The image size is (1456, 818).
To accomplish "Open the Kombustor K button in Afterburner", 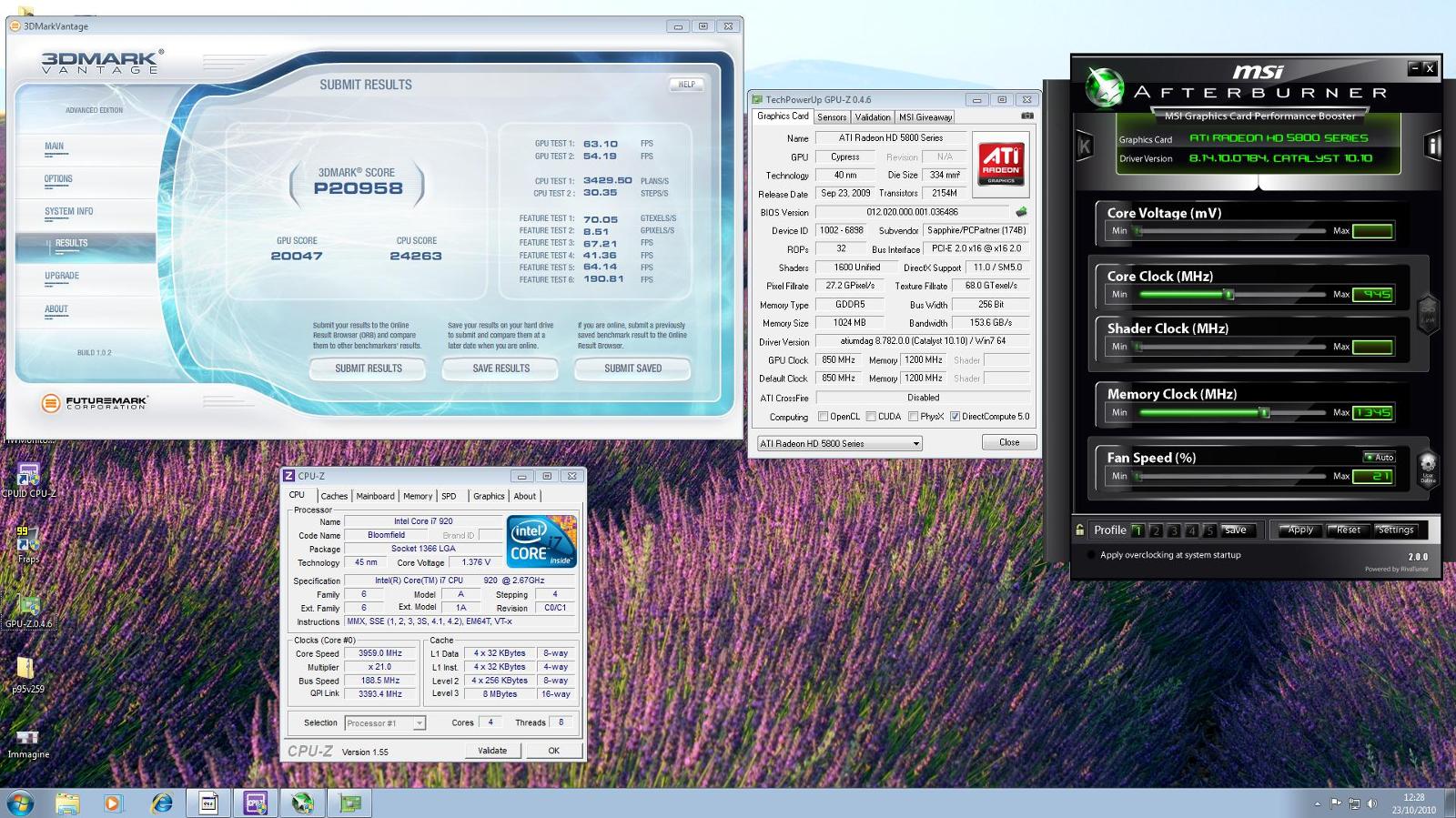I will point(1085,146).
